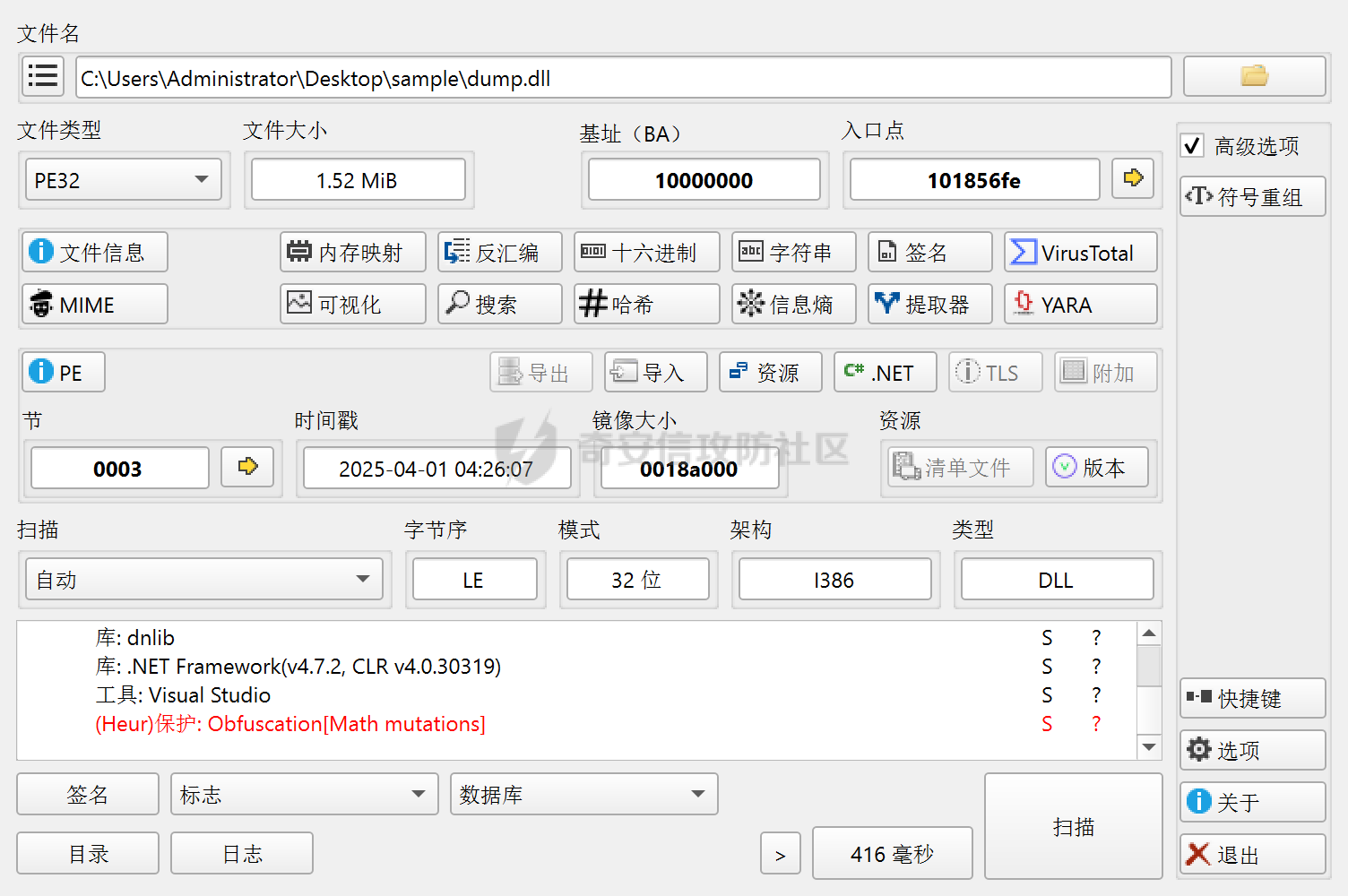Click the I386 architecture field
Viewport: 1348px width, 896px height.
[835, 579]
